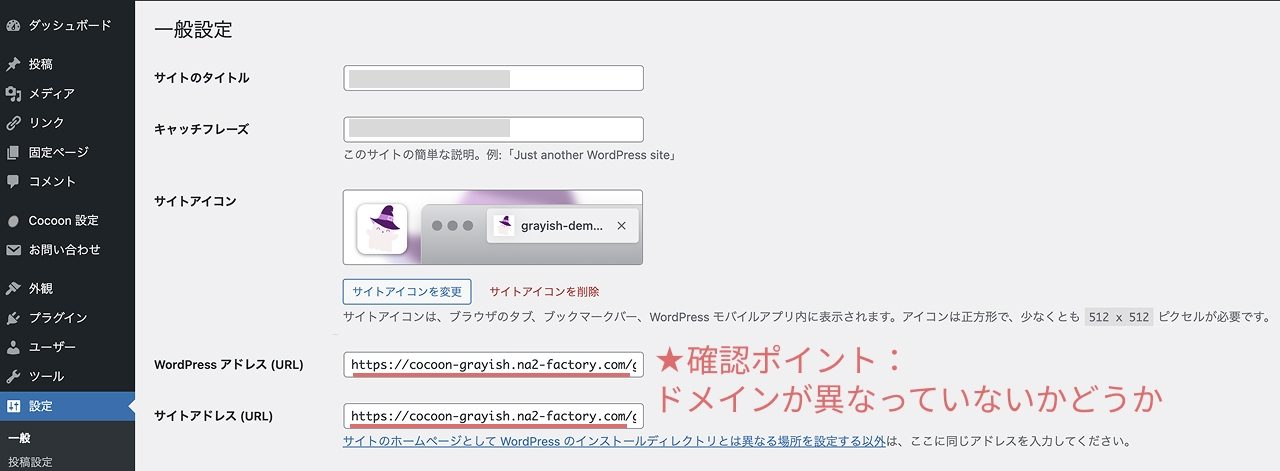Select 設定 in sidebar

[67, 406]
